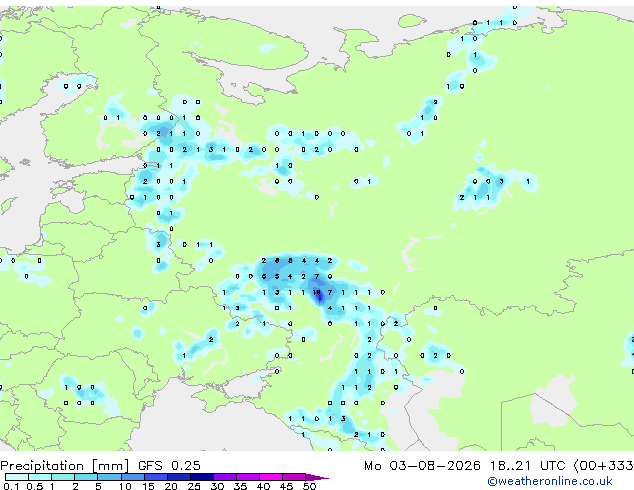Image resolution: width=634 pixels, height=490 pixels.
Task: Click the date text 'Mo 03-08-2026'
Action: pyautogui.click(x=423, y=465)
